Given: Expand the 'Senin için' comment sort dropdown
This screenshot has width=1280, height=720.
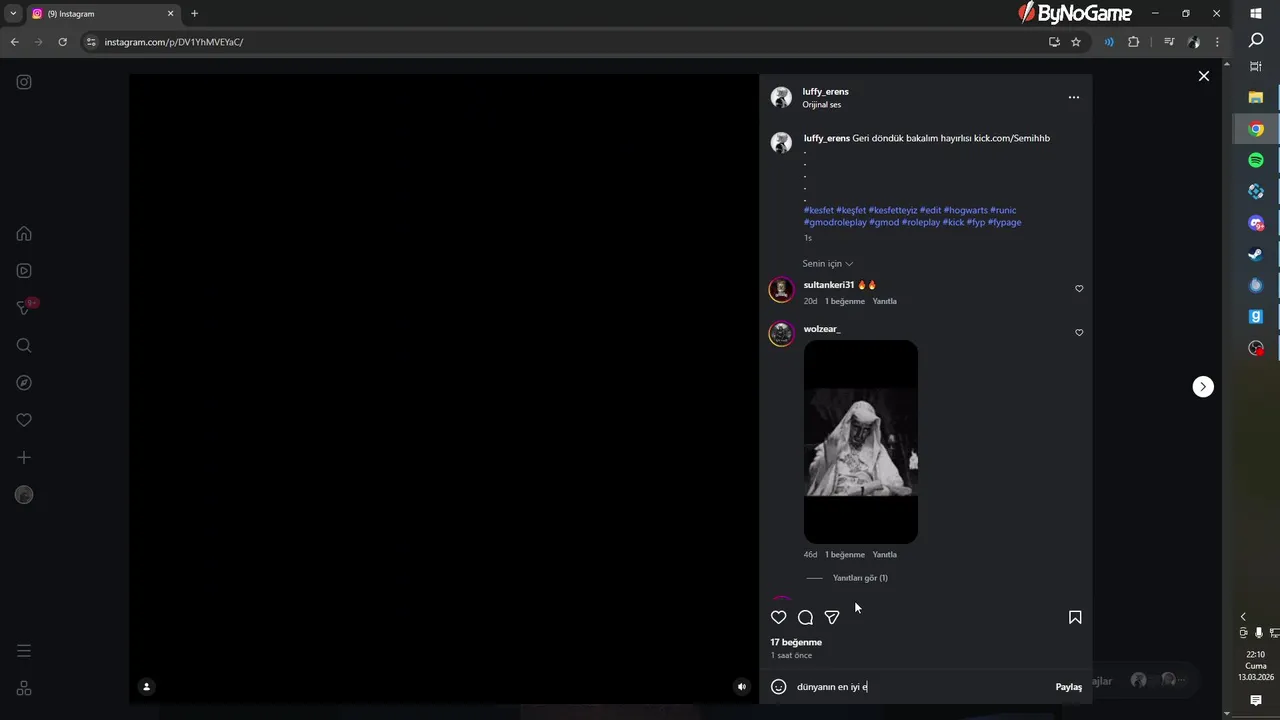Looking at the screenshot, I should [x=827, y=264].
